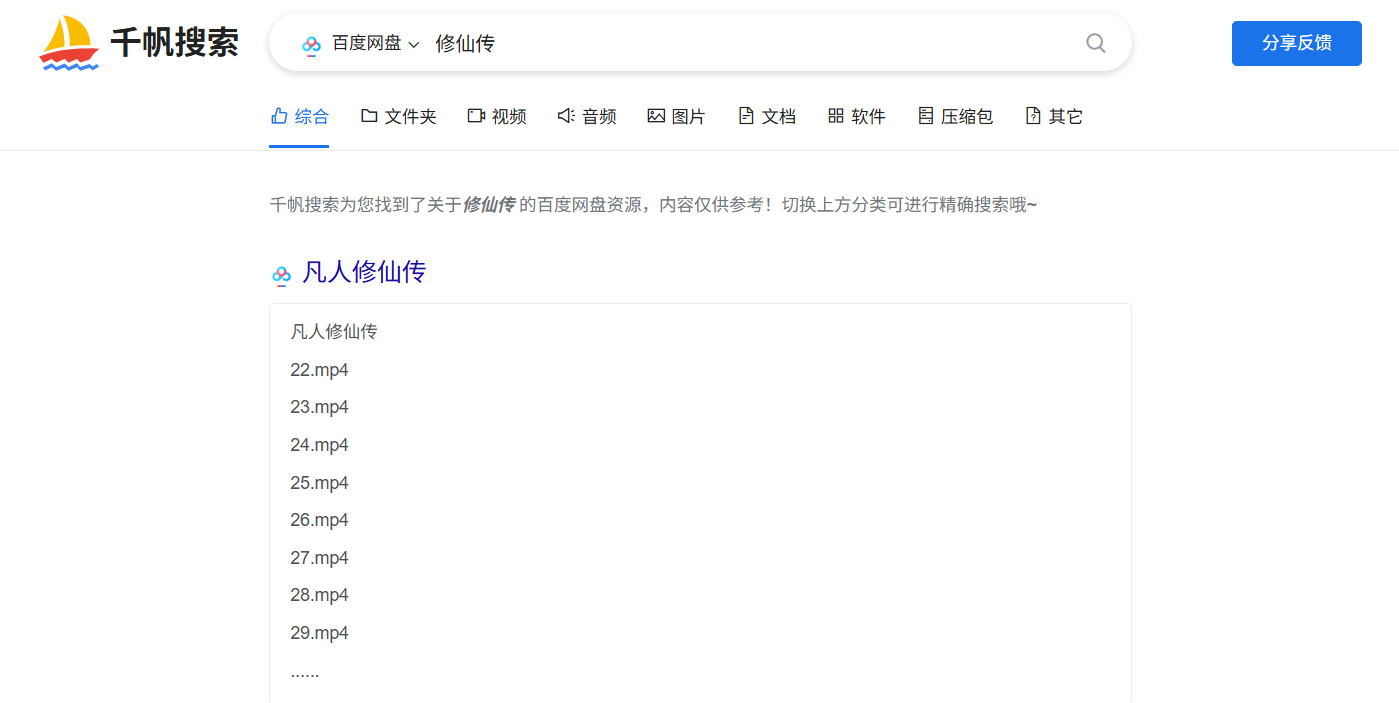Select the 综合 tab
Image resolution: width=1399 pixels, height=703 pixels.
299,116
